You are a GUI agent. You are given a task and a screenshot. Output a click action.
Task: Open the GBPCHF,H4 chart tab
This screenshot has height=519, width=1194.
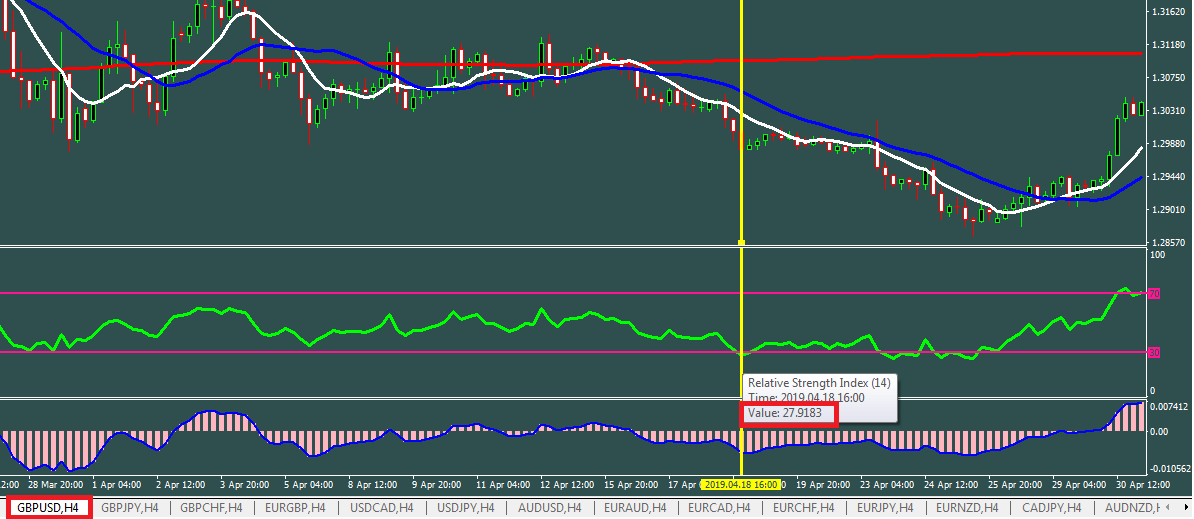tap(211, 508)
